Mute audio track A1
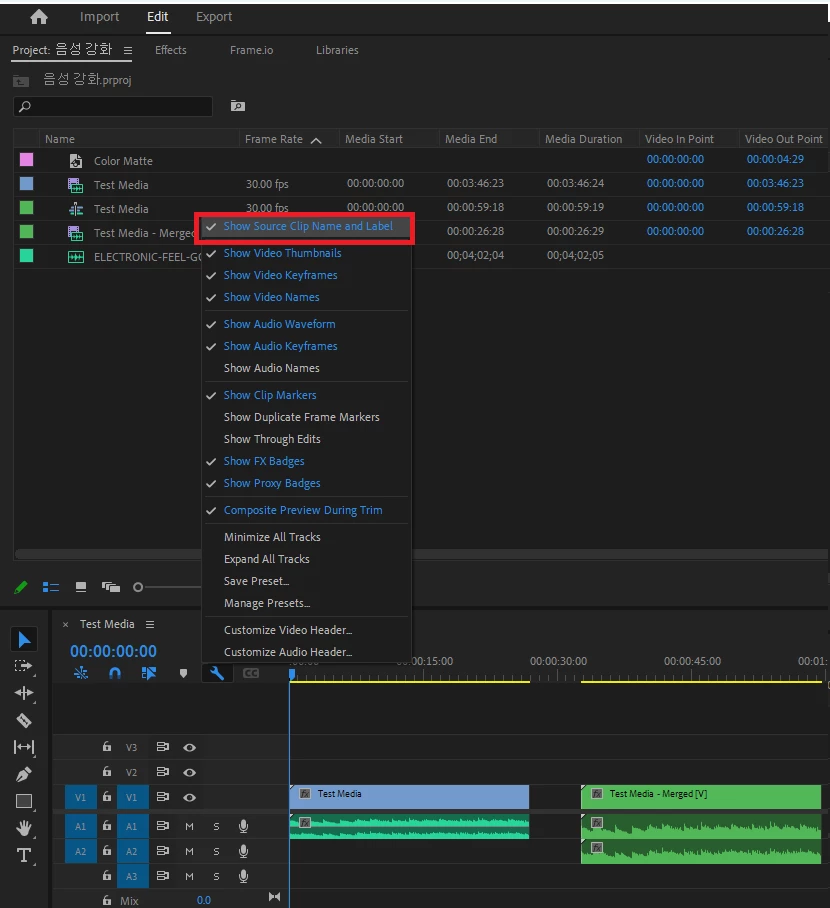Viewport: 830px width, 908px height. [x=189, y=826]
